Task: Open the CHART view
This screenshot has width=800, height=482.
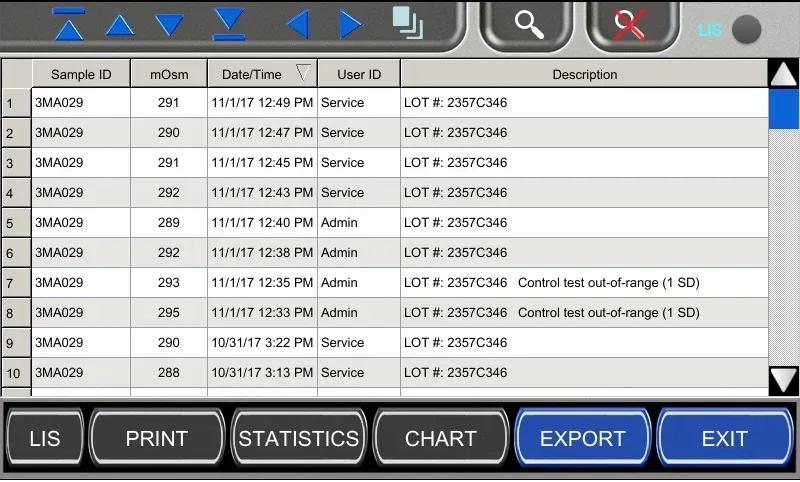Action: click(441, 439)
